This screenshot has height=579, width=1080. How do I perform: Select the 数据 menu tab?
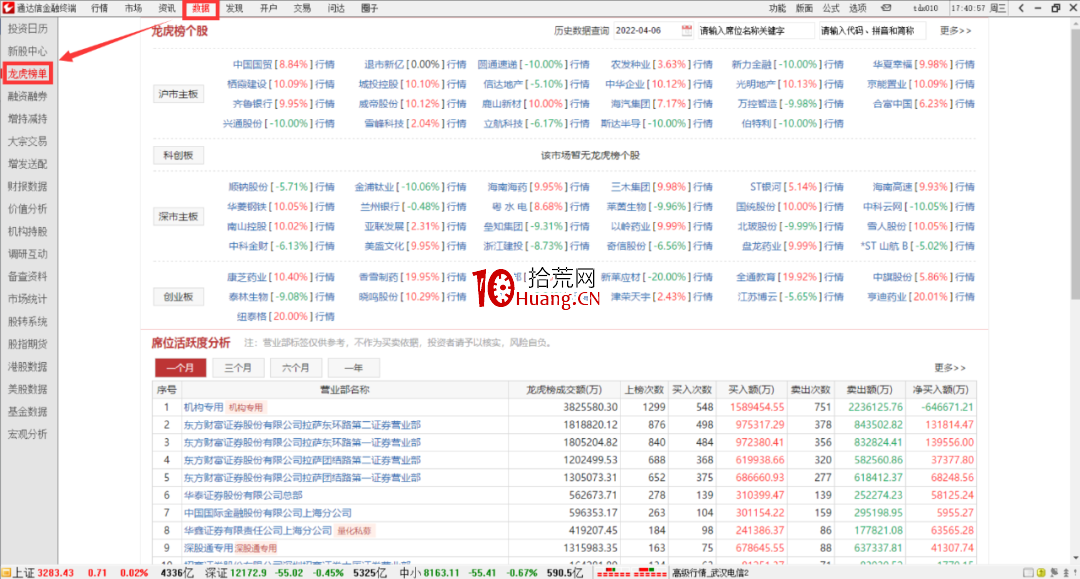tap(200, 8)
